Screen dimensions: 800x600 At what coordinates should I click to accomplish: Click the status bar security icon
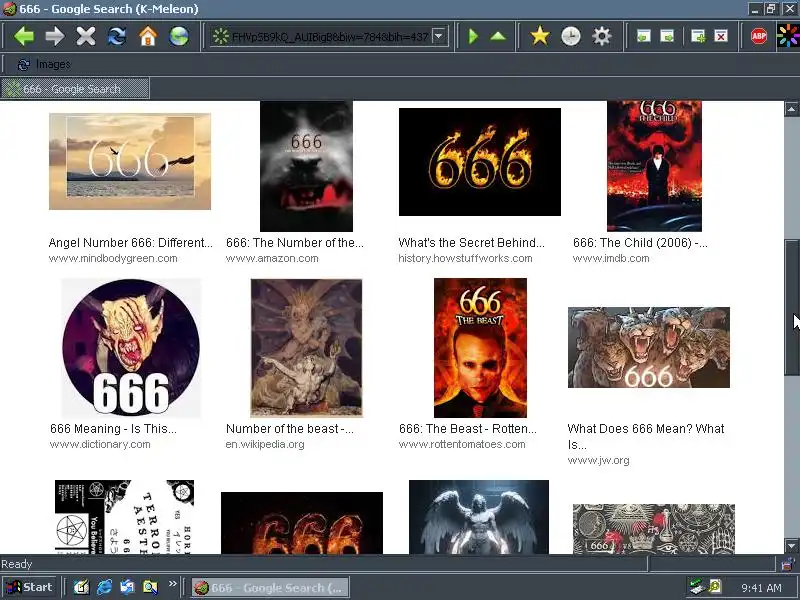click(x=788, y=564)
